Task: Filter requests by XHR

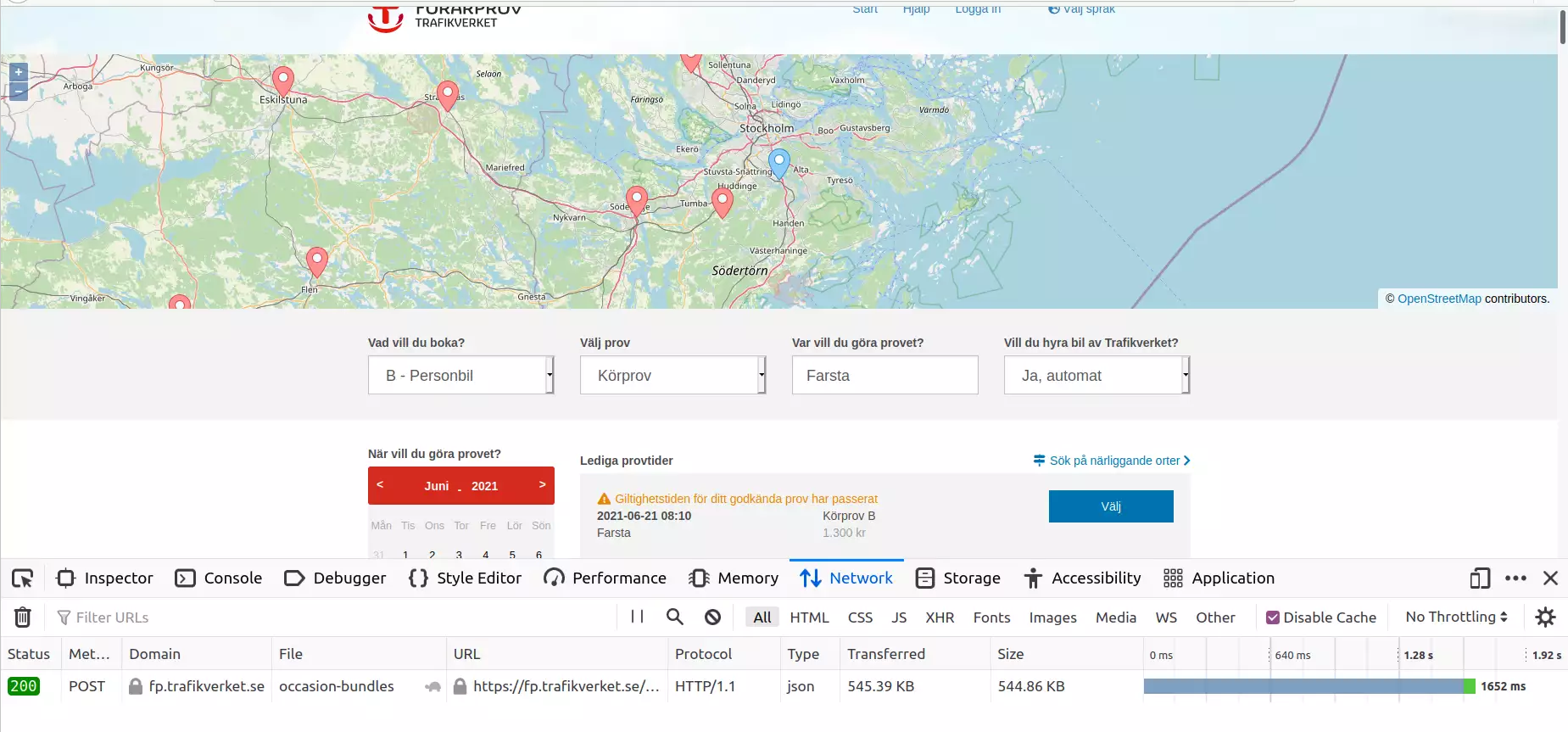Action: 940,617
